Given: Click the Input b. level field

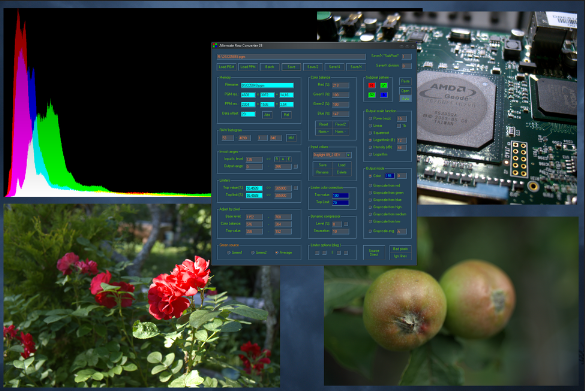Looking at the screenshot, I should coord(254,159).
